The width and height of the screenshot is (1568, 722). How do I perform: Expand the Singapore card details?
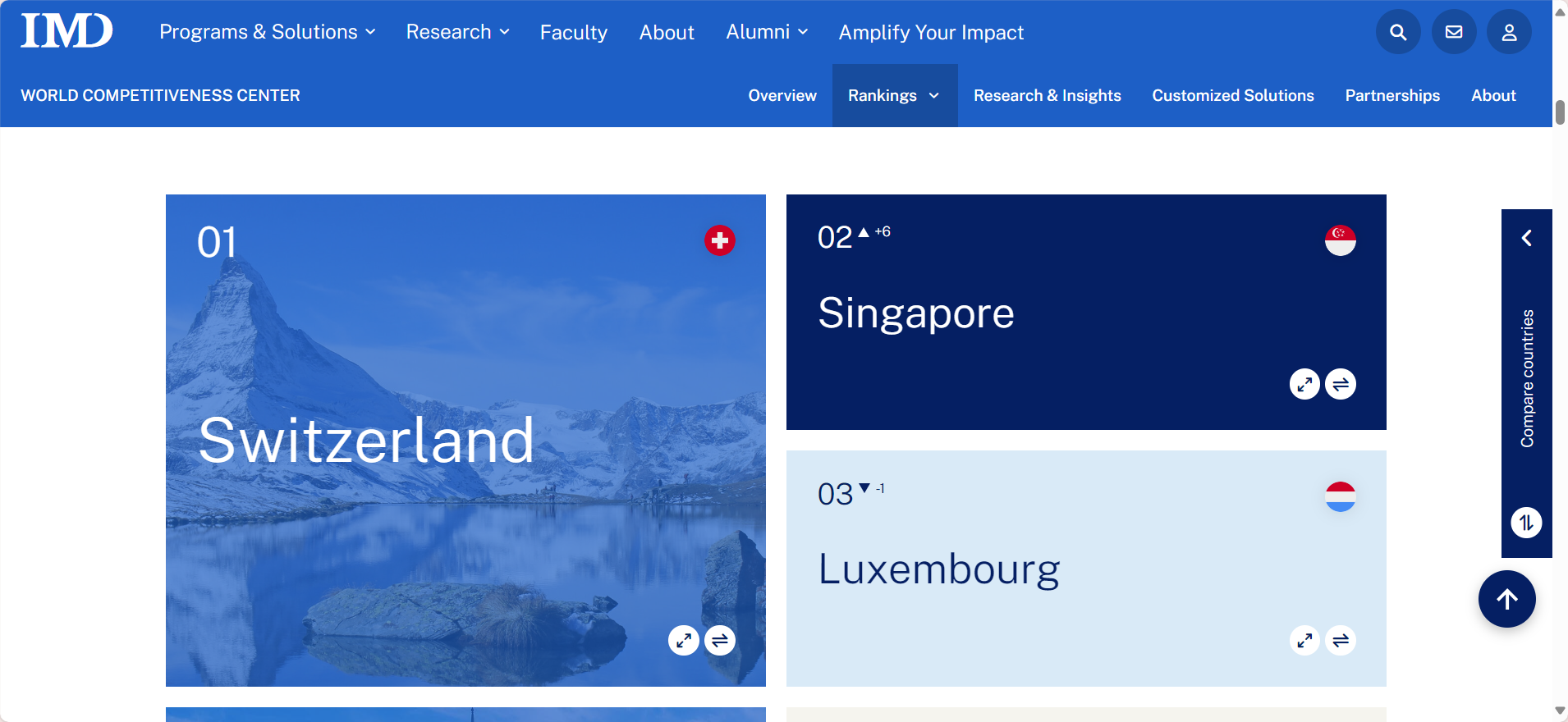(1304, 384)
